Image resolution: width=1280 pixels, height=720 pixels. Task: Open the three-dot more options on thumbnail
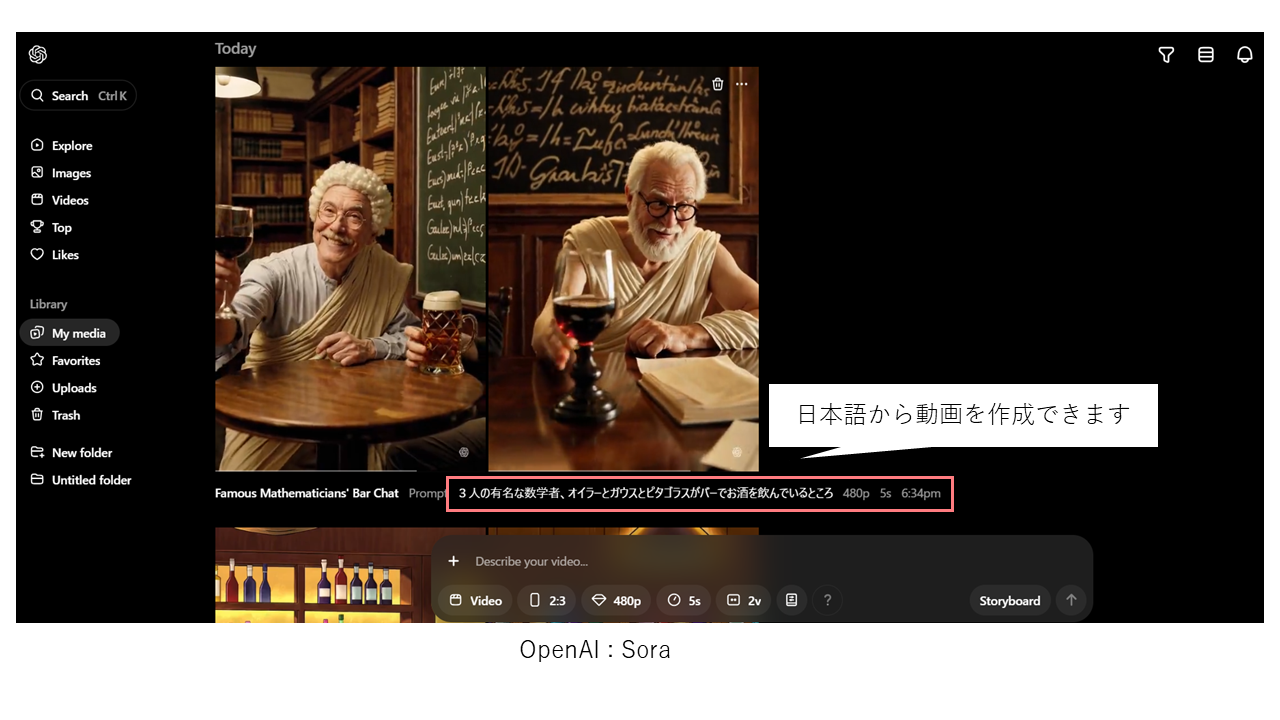click(742, 84)
